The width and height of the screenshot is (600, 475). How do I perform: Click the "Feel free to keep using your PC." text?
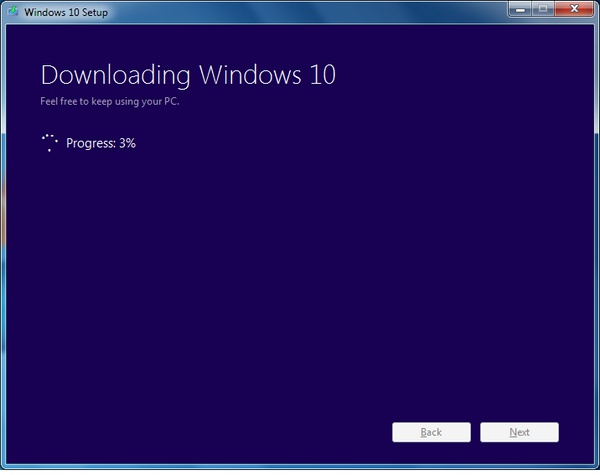click(x=110, y=101)
